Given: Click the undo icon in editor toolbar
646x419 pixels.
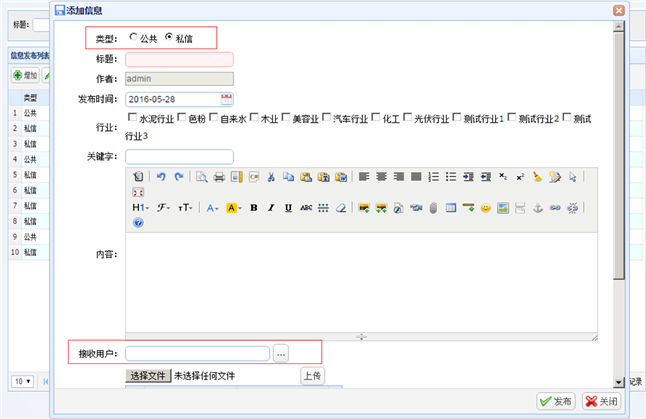Looking at the screenshot, I should (161, 177).
